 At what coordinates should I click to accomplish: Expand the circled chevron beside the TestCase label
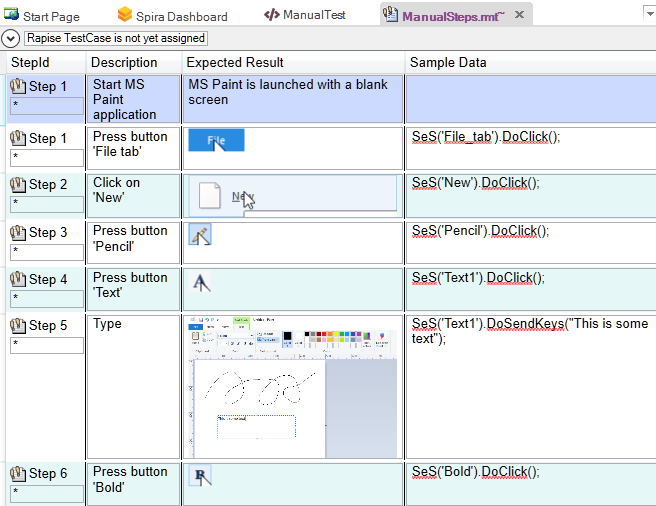11,38
